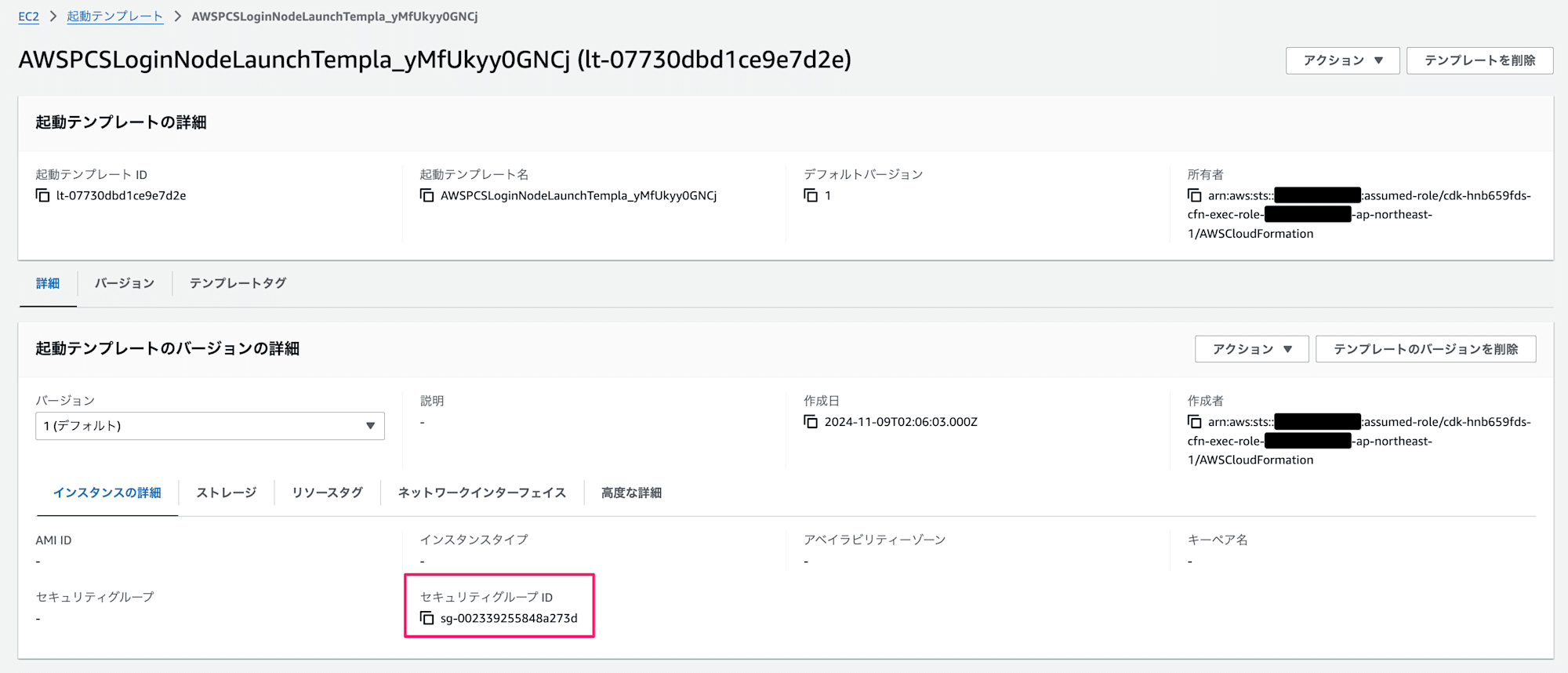Click the 作成日 label
The height and width of the screenshot is (673, 1568).
(822, 401)
